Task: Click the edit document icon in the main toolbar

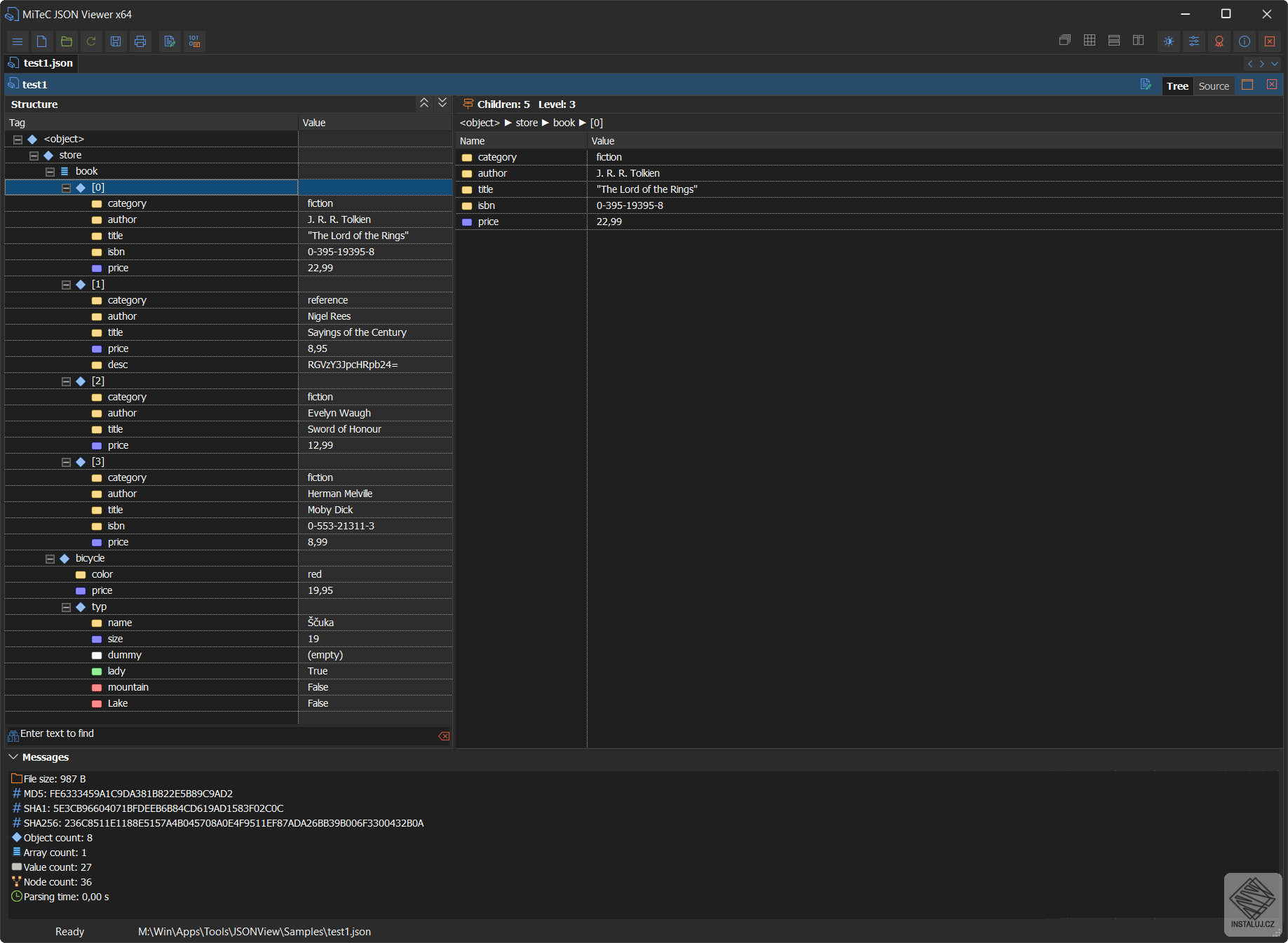Action: pyautogui.click(x=170, y=41)
